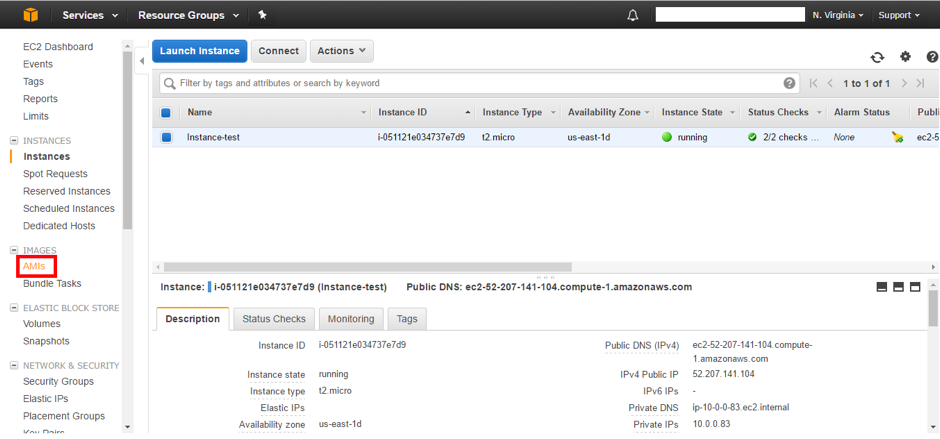Click the help question mark in filter bar
This screenshot has width=940, height=439.
pyautogui.click(x=790, y=83)
